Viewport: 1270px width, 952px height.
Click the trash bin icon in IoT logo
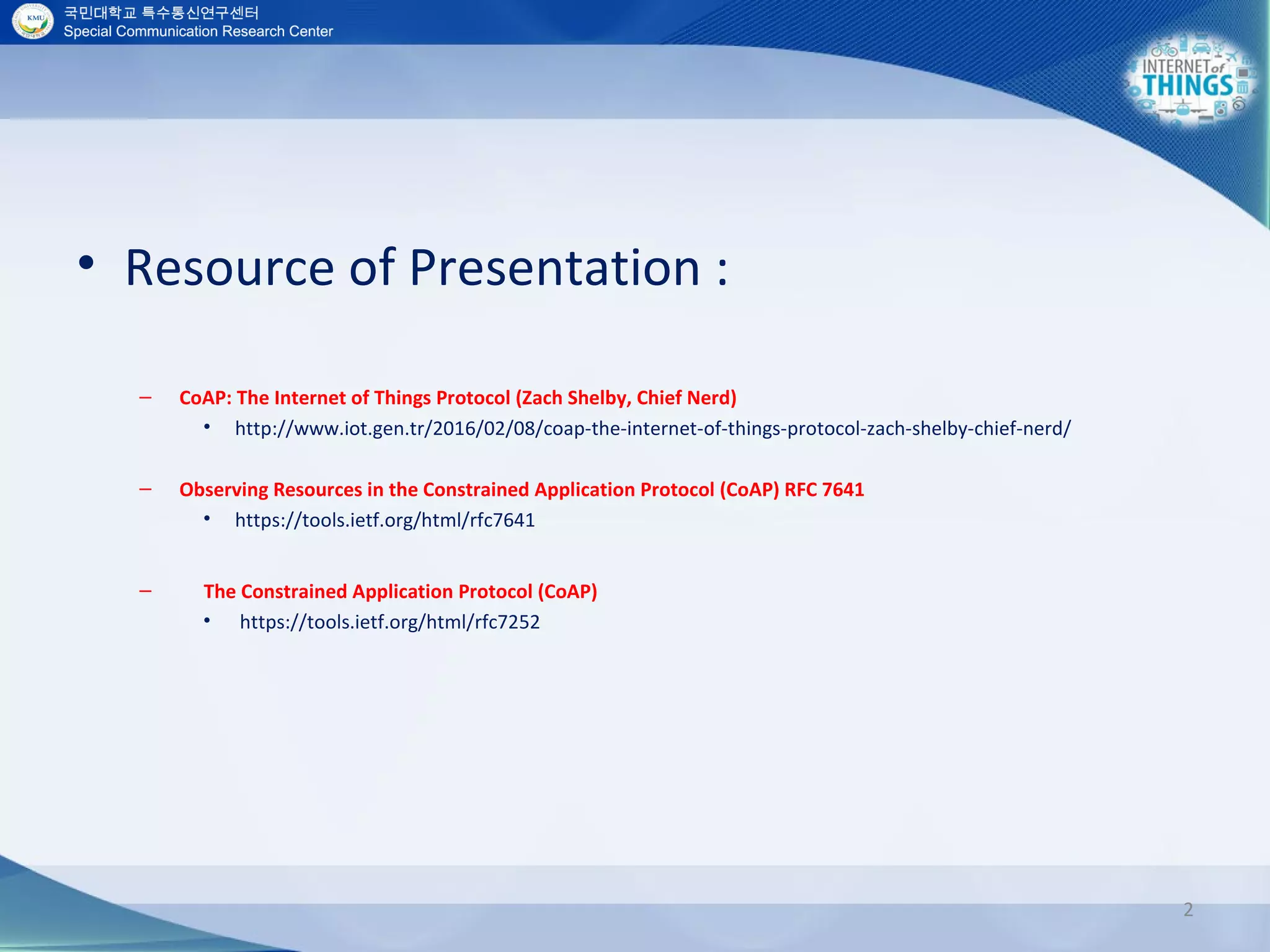(1242, 88)
